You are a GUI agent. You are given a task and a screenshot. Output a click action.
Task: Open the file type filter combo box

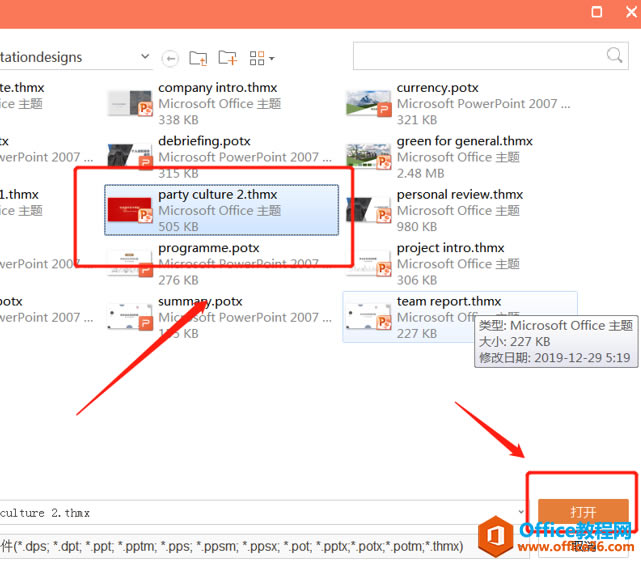coord(264,546)
